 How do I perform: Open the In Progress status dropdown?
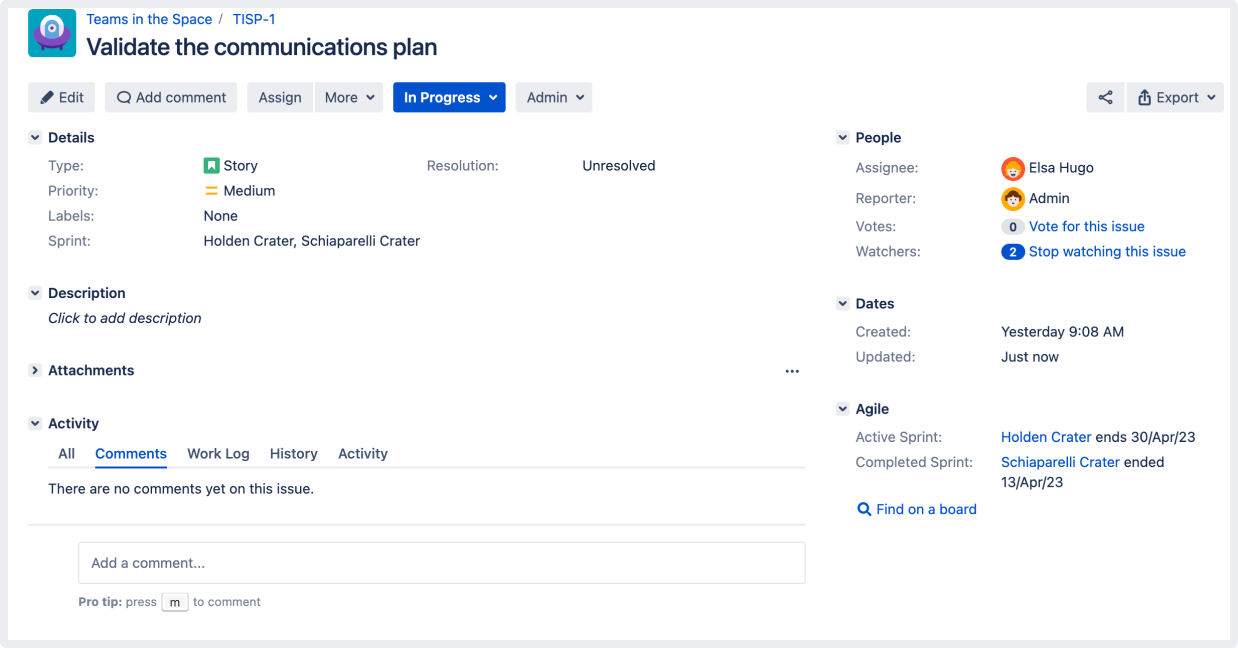click(x=449, y=97)
